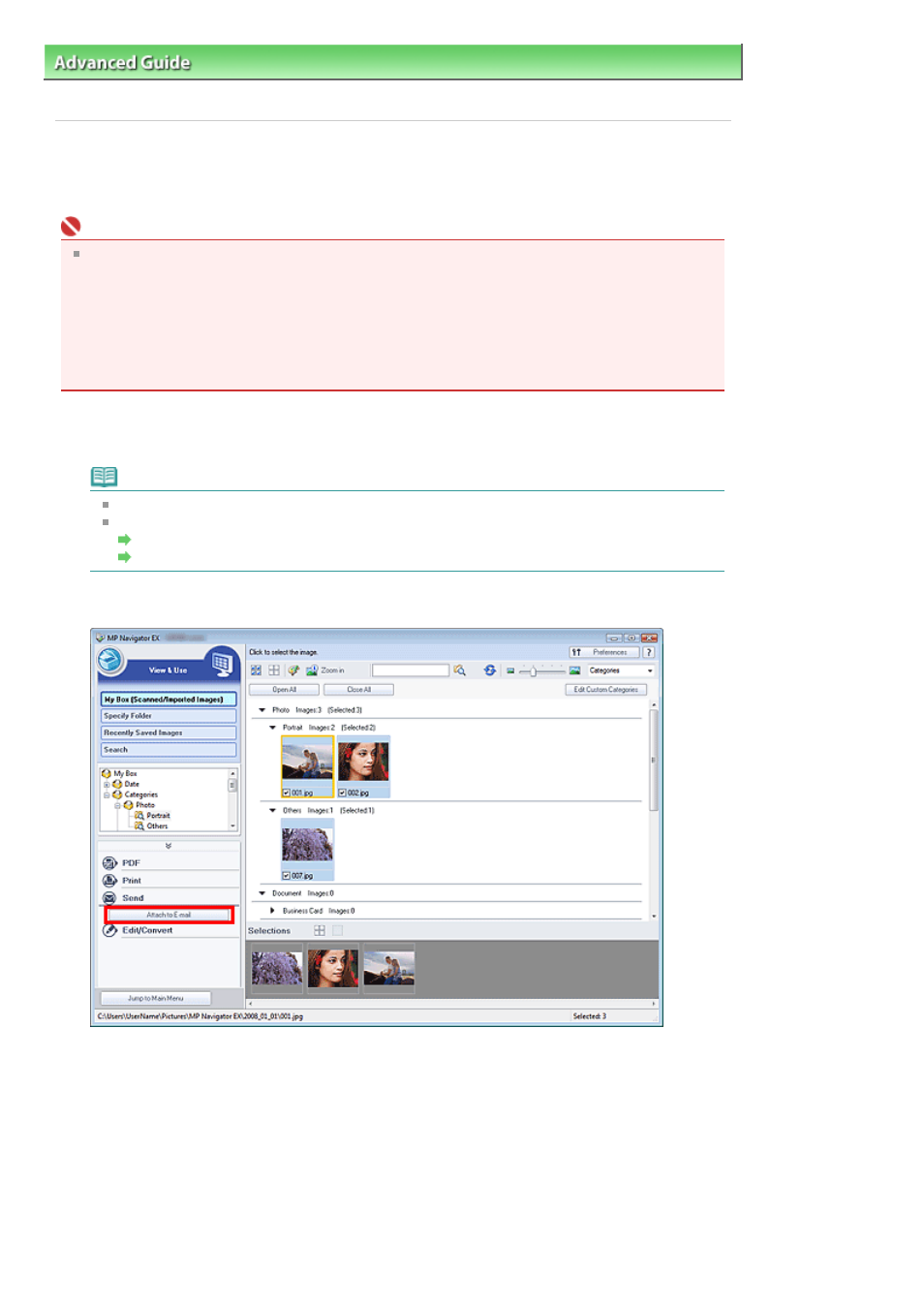Select Portrait in the category tree
924x1308 pixels.
158,816
